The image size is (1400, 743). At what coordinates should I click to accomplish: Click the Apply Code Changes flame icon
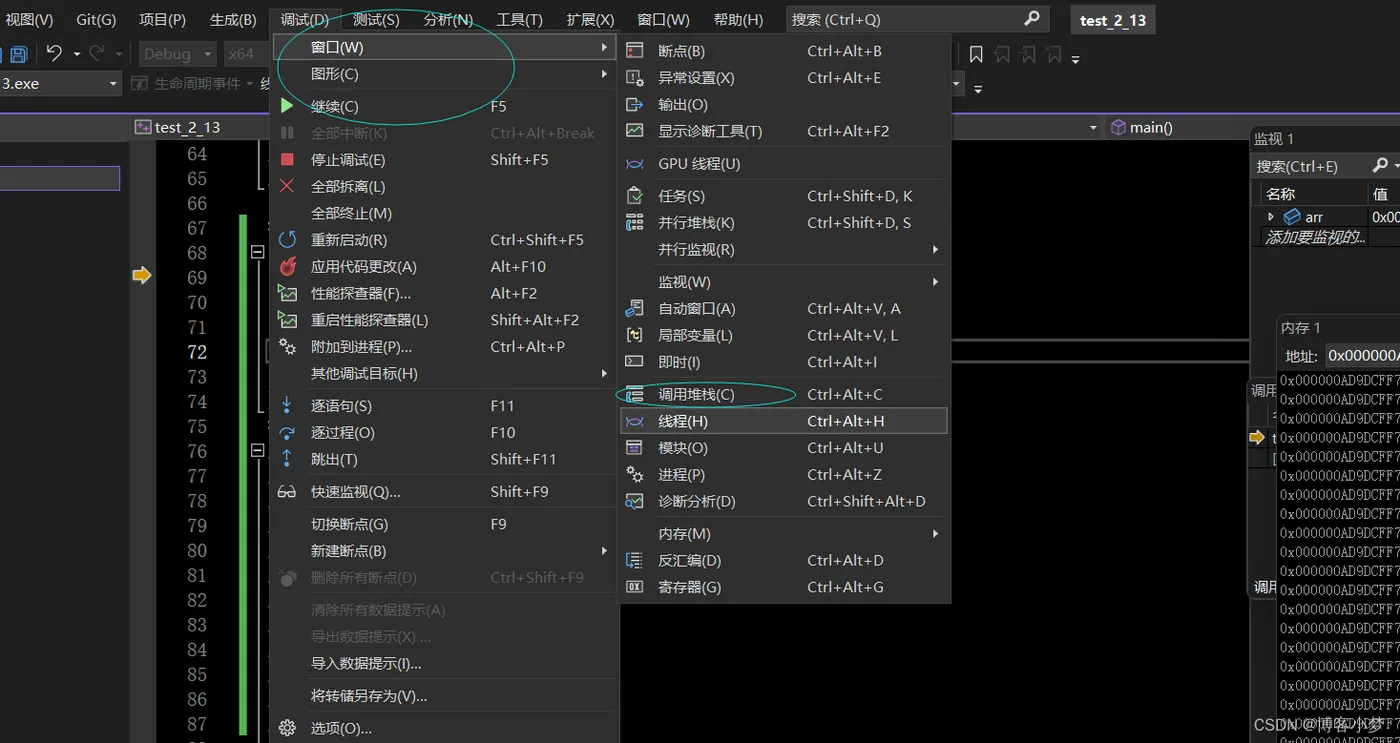(x=287, y=266)
